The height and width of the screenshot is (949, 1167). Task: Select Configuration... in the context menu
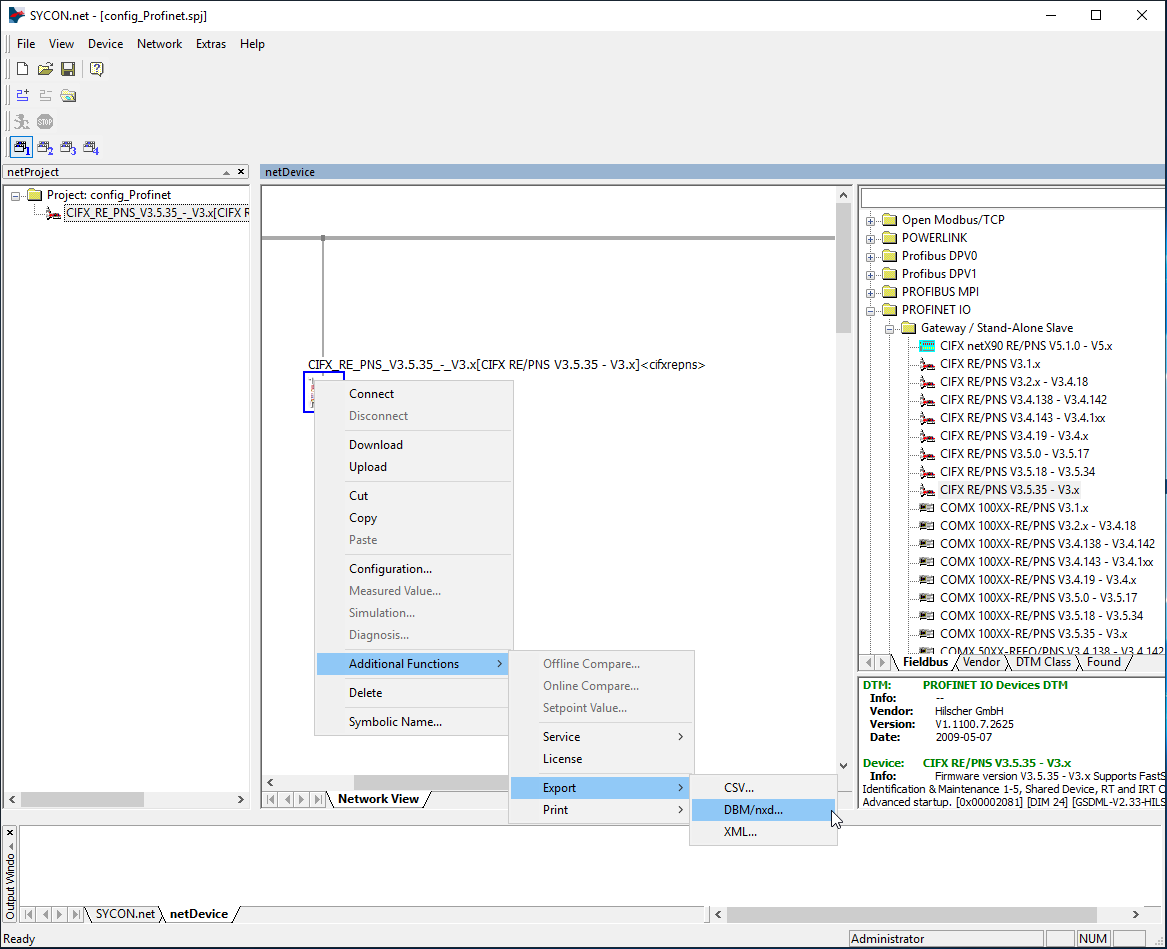tap(390, 569)
